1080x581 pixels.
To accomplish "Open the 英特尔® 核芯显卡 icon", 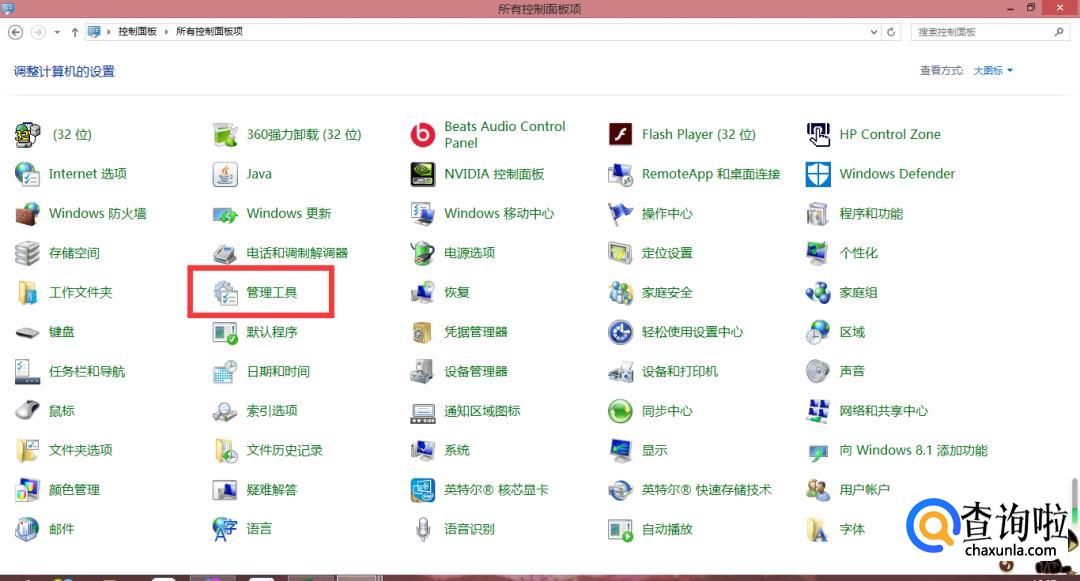I will click(422, 490).
